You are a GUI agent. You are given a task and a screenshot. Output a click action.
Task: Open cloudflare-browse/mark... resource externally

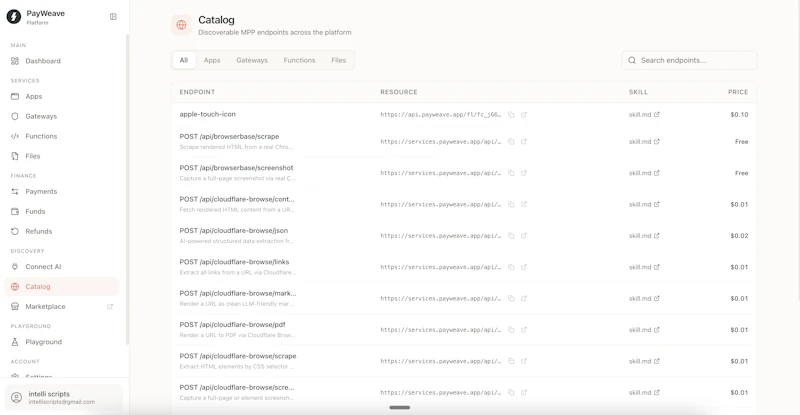(x=523, y=299)
